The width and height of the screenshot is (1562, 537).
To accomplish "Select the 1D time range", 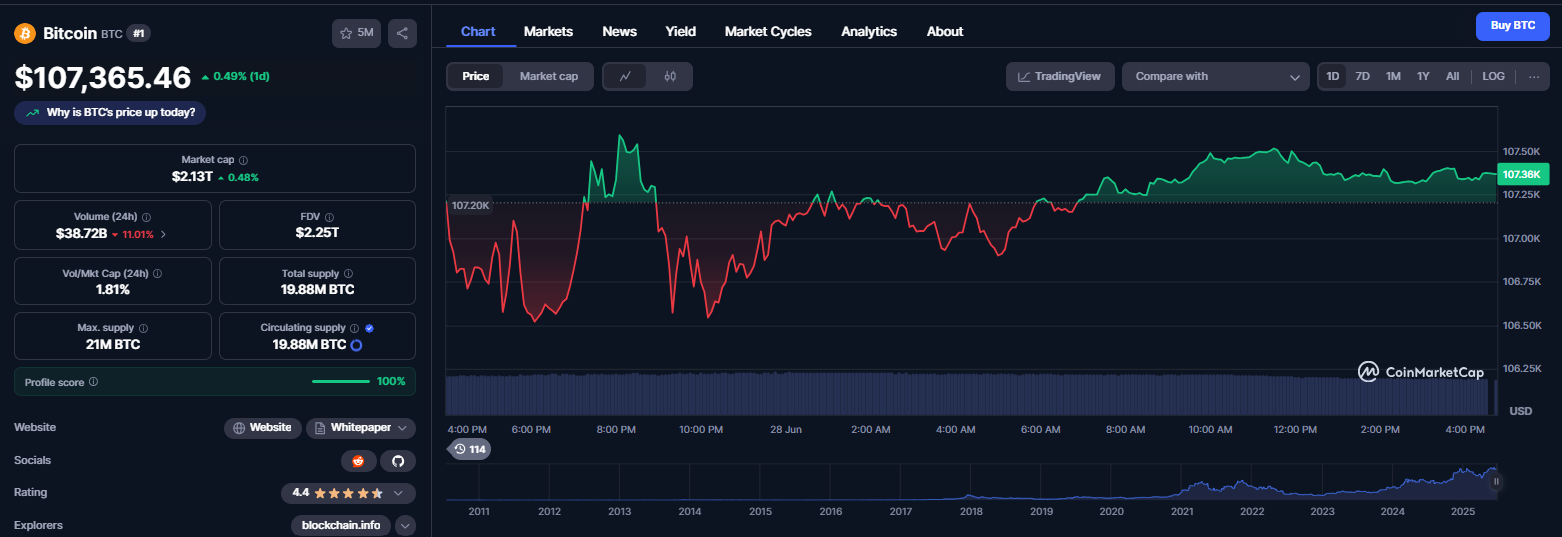I will tap(1333, 76).
